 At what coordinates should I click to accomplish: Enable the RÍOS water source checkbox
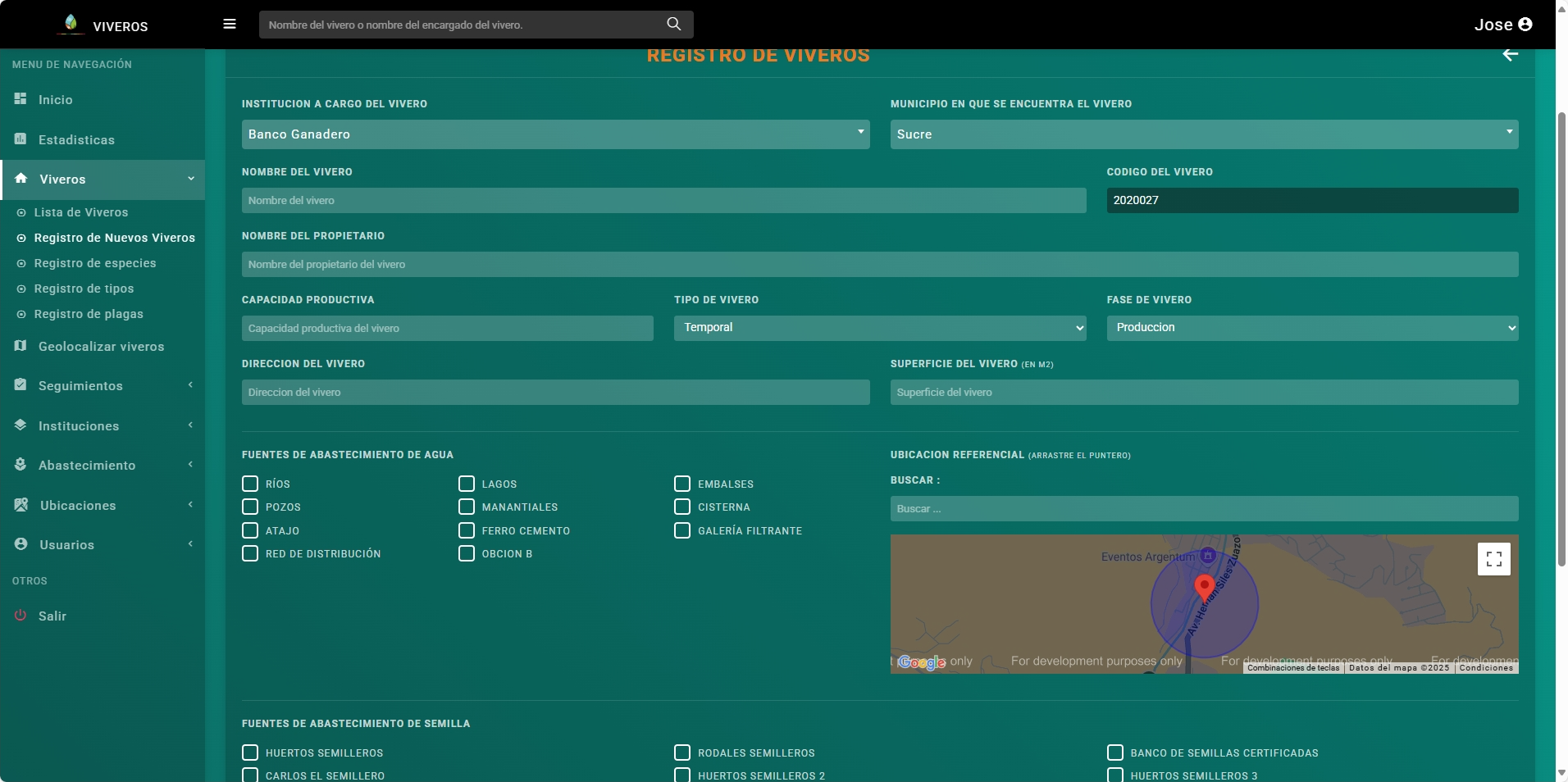250,484
